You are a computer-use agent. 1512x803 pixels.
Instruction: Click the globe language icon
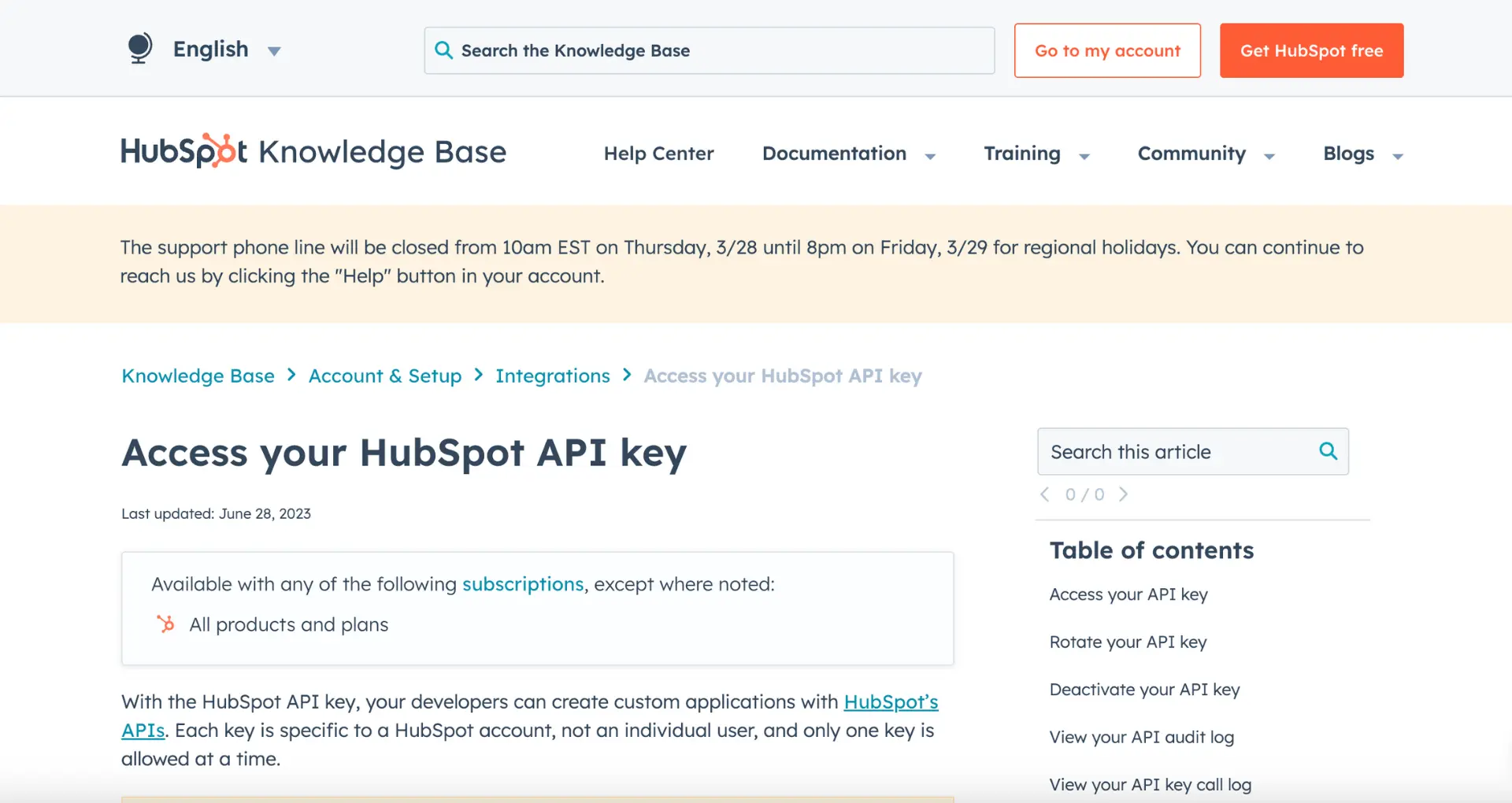[140, 49]
